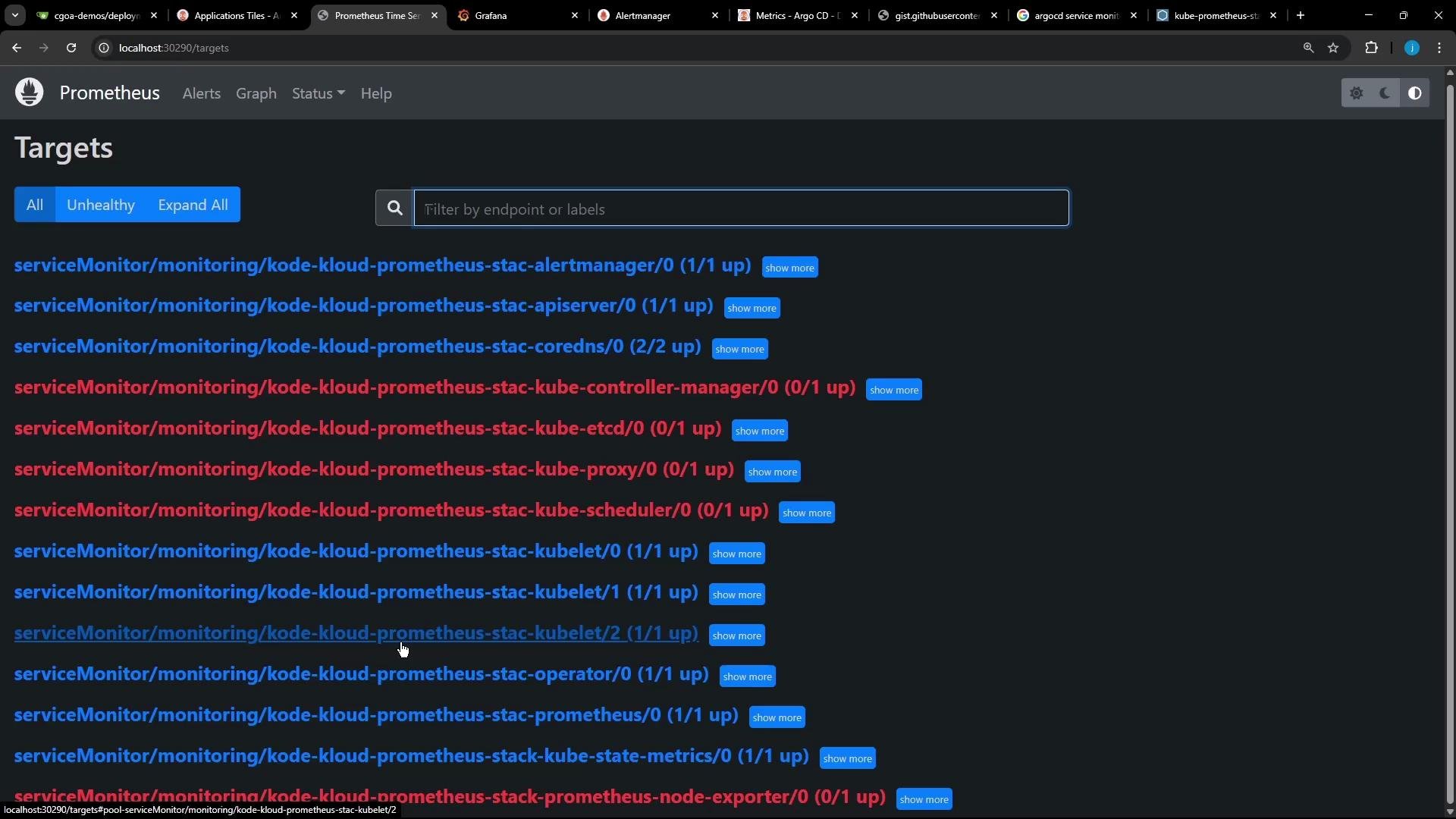The width and height of the screenshot is (1456, 819).
Task: Open Chrome three-dot menu
Action: click(1439, 48)
